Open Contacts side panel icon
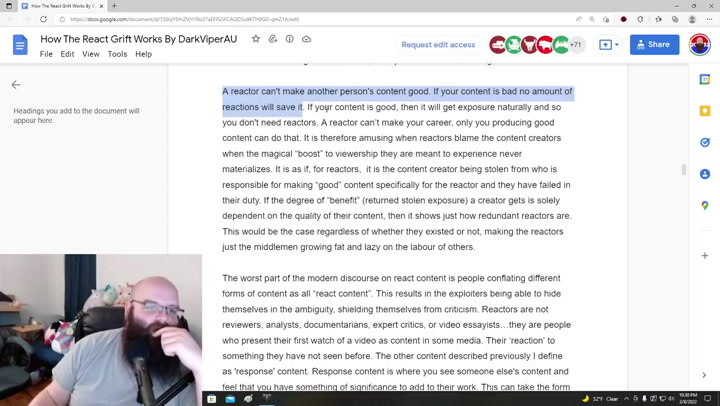Image resolution: width=720 pixels, height=406 pixels. point(705,174)
